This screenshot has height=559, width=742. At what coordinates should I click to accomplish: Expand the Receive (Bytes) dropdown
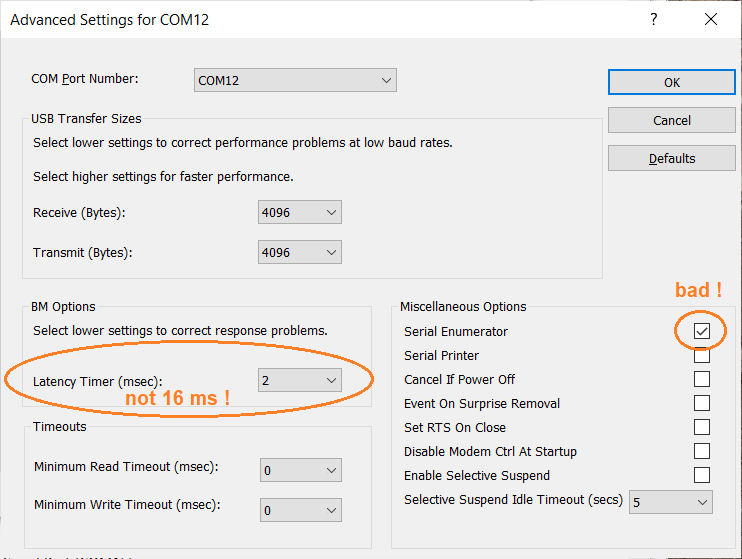click(x=300, y=212)
